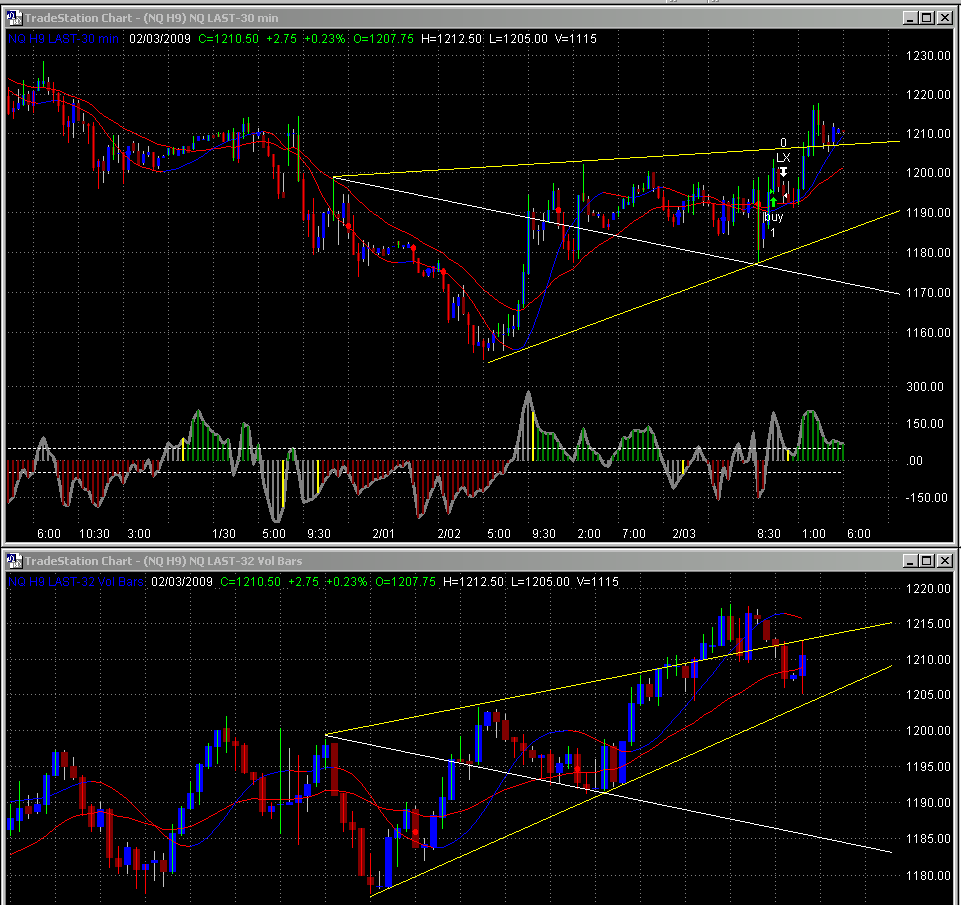Click C=1210.50 in the Vol Bars status line
Viewport: 961px width, 905px height.
tap(251, 581)
